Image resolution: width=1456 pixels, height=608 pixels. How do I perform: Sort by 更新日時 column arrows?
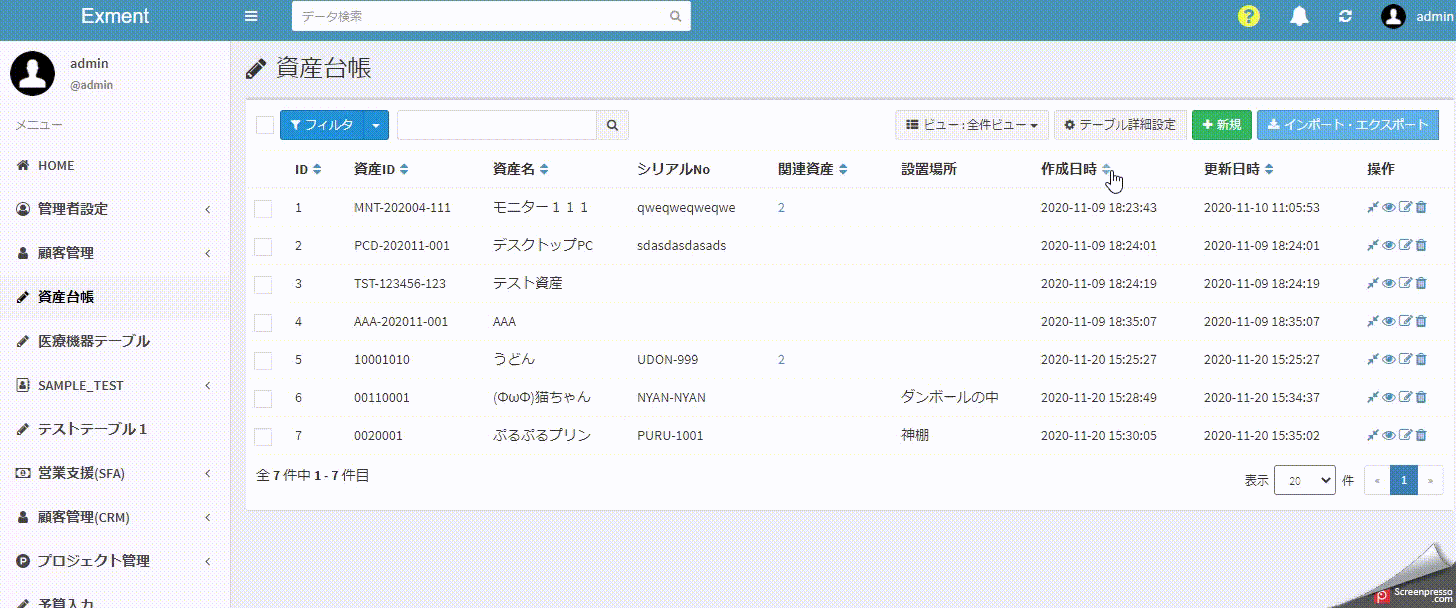pos(1268,170)
